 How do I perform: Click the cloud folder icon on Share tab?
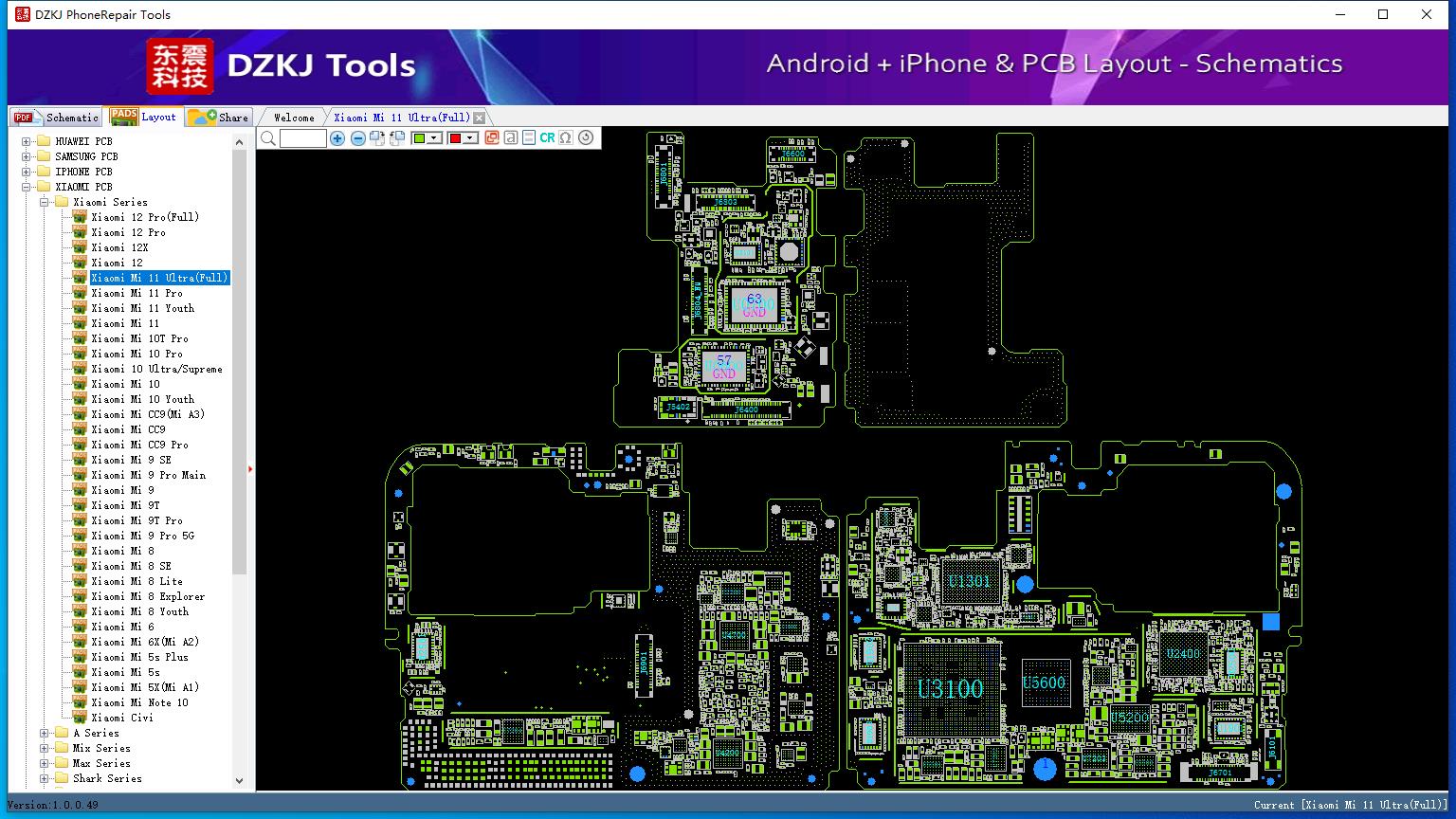tap(202, 117)
